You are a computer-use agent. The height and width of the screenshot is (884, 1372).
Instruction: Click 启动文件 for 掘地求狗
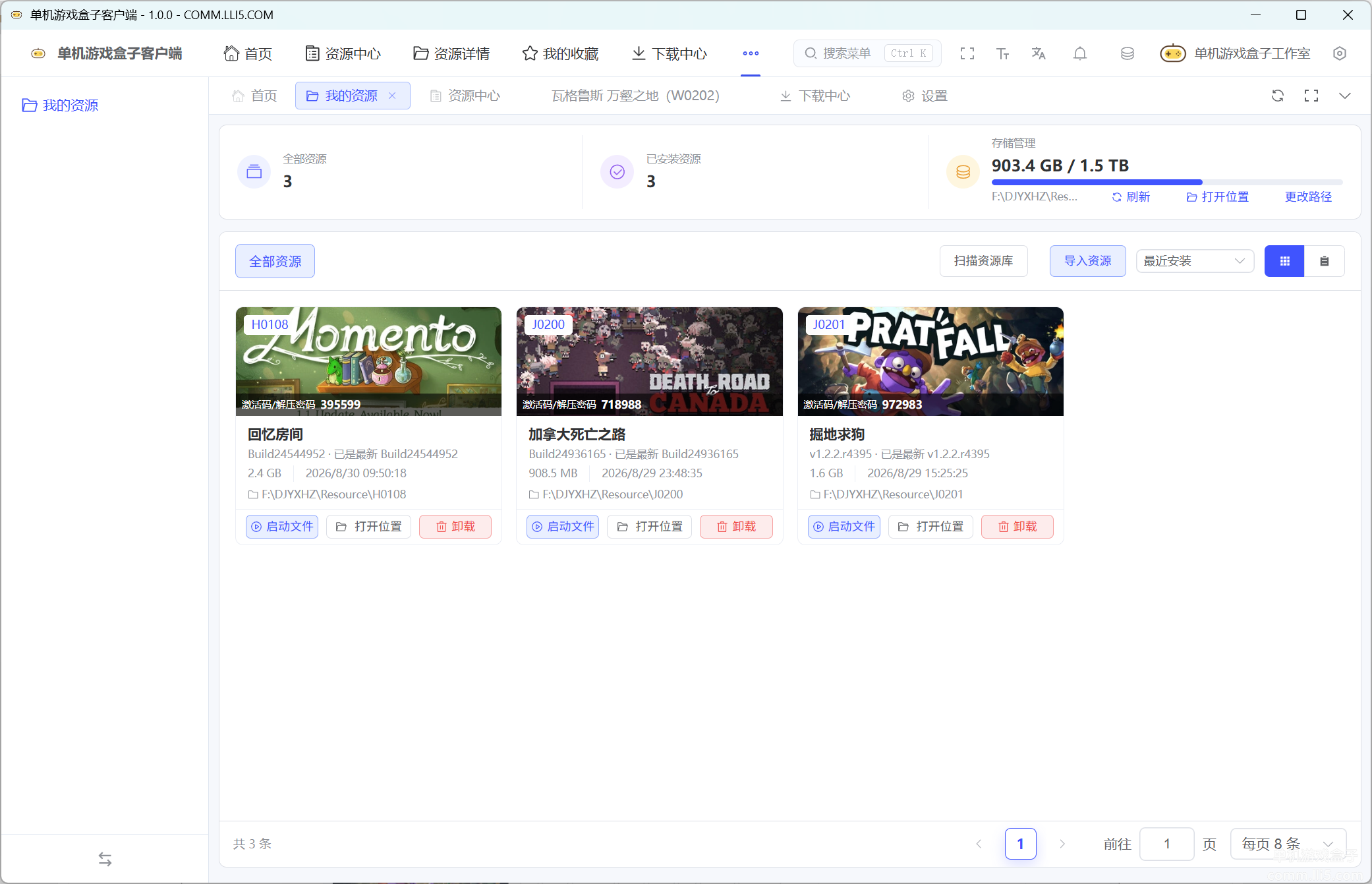point(844,527)
